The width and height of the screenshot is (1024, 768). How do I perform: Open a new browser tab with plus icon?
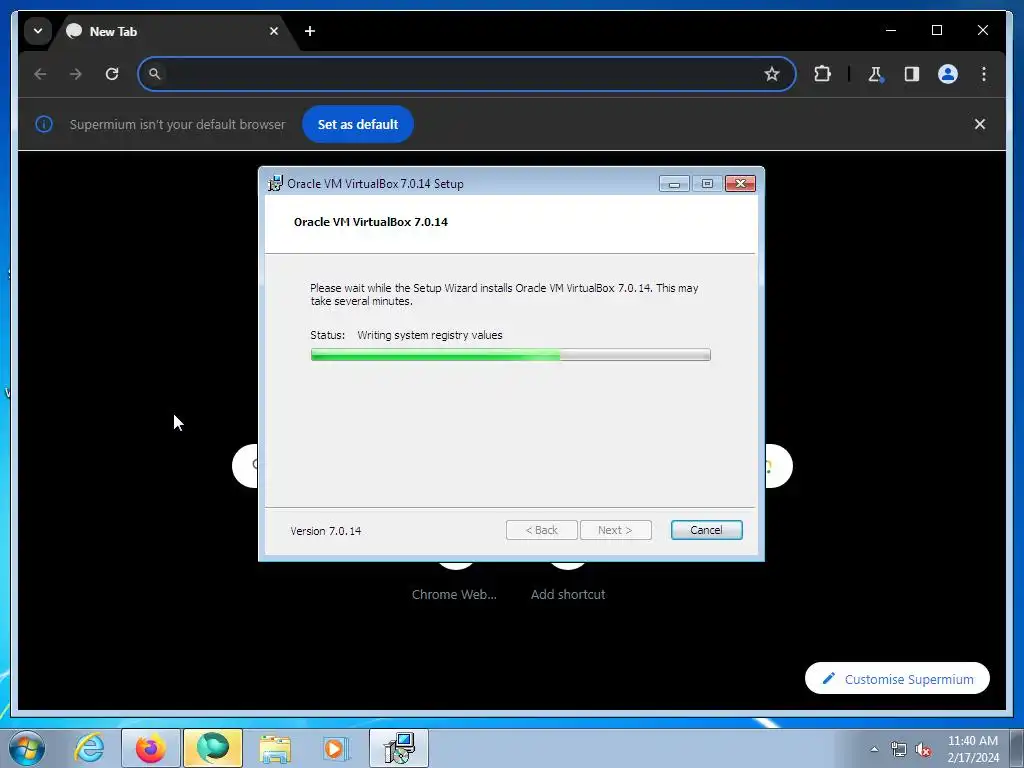pyautogui.click(x=310, y=31)
